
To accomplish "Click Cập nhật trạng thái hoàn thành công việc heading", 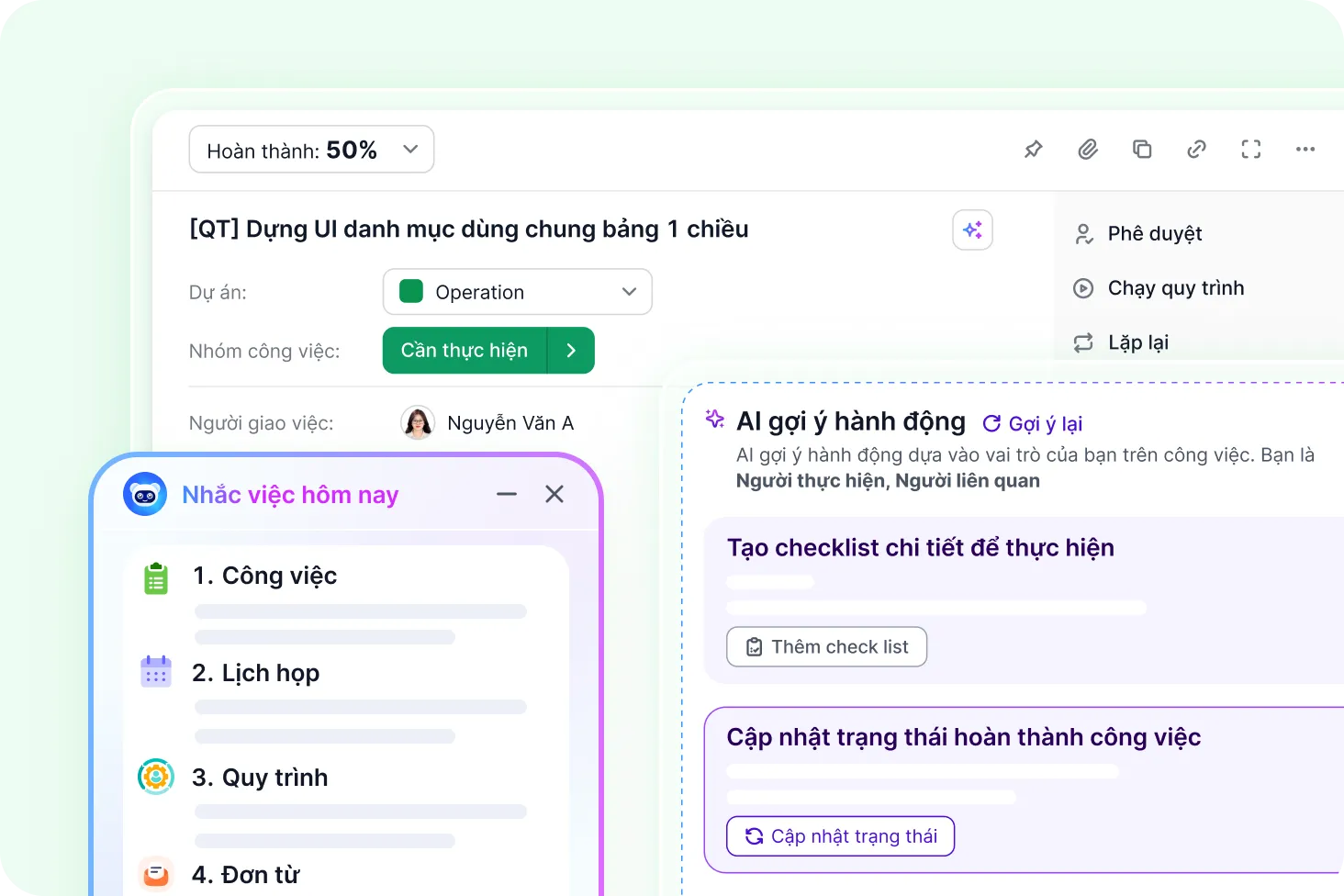I will [964, 737].
